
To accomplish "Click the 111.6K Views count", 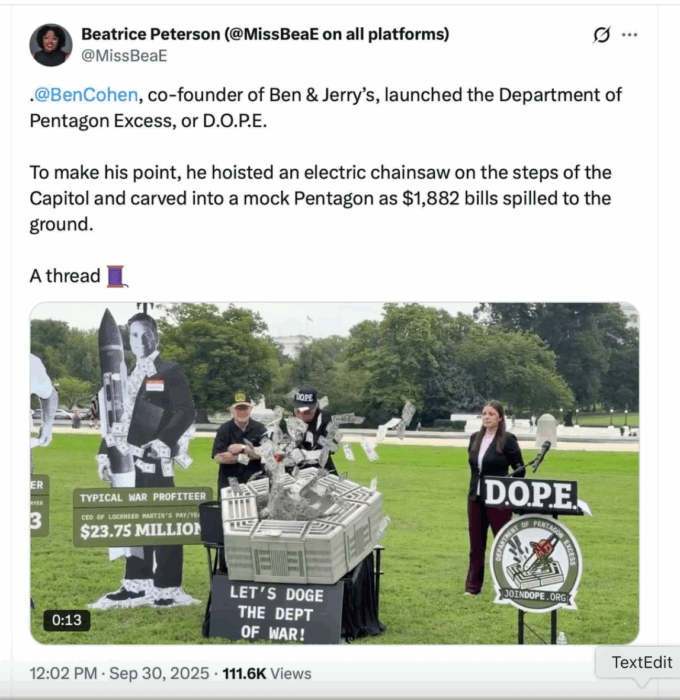I will (267, 673).
